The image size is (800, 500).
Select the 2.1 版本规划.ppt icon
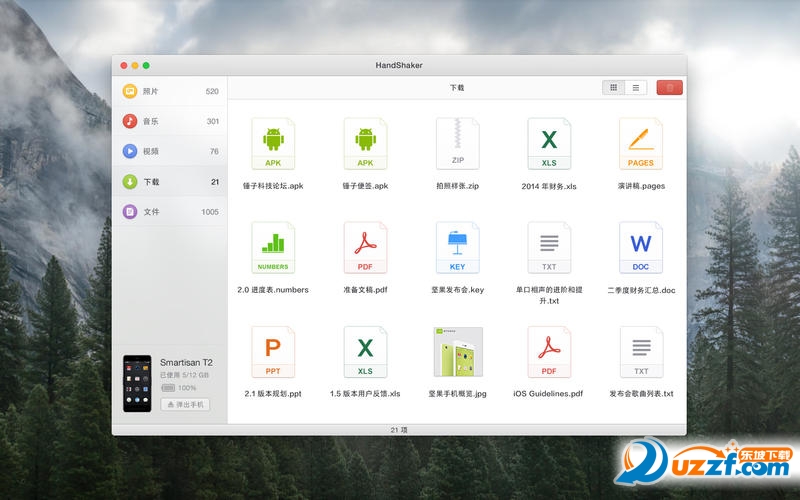[x=273, y=352]
